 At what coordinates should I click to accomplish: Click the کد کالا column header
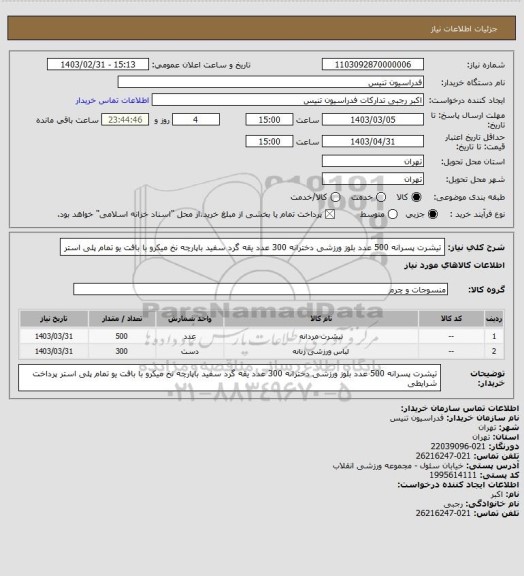pos(451,318)
